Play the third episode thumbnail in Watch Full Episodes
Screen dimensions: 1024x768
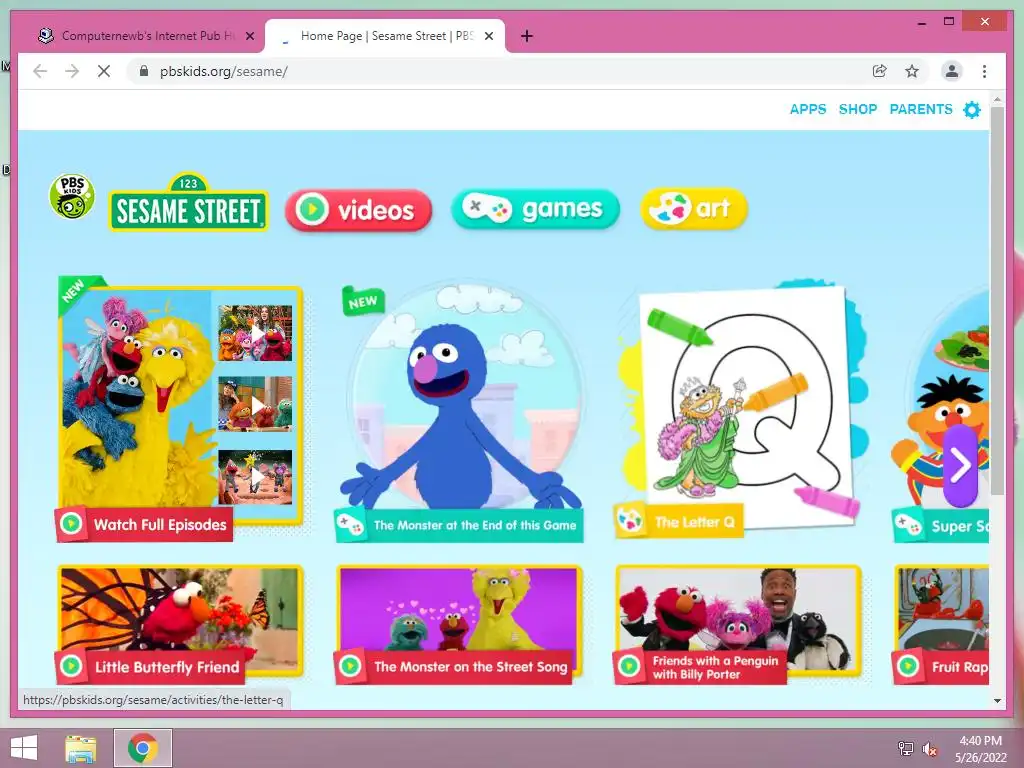pos(255,477)
